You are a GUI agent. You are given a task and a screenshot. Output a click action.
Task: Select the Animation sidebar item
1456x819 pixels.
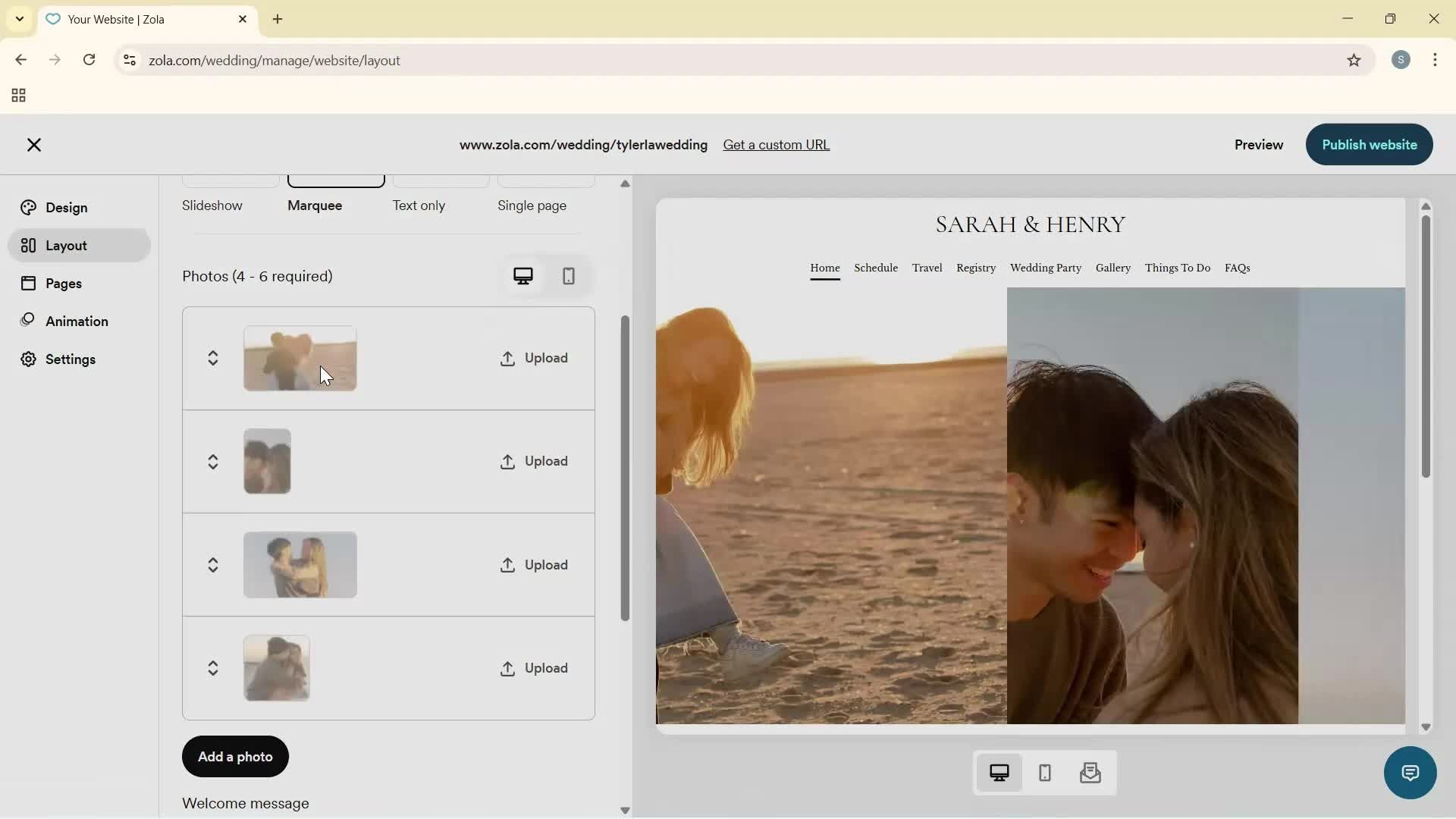coord(77,321)
